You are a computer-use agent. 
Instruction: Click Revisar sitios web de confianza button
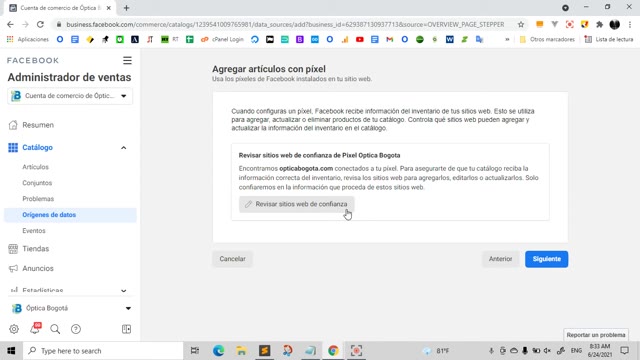click(x=296, y=204)
